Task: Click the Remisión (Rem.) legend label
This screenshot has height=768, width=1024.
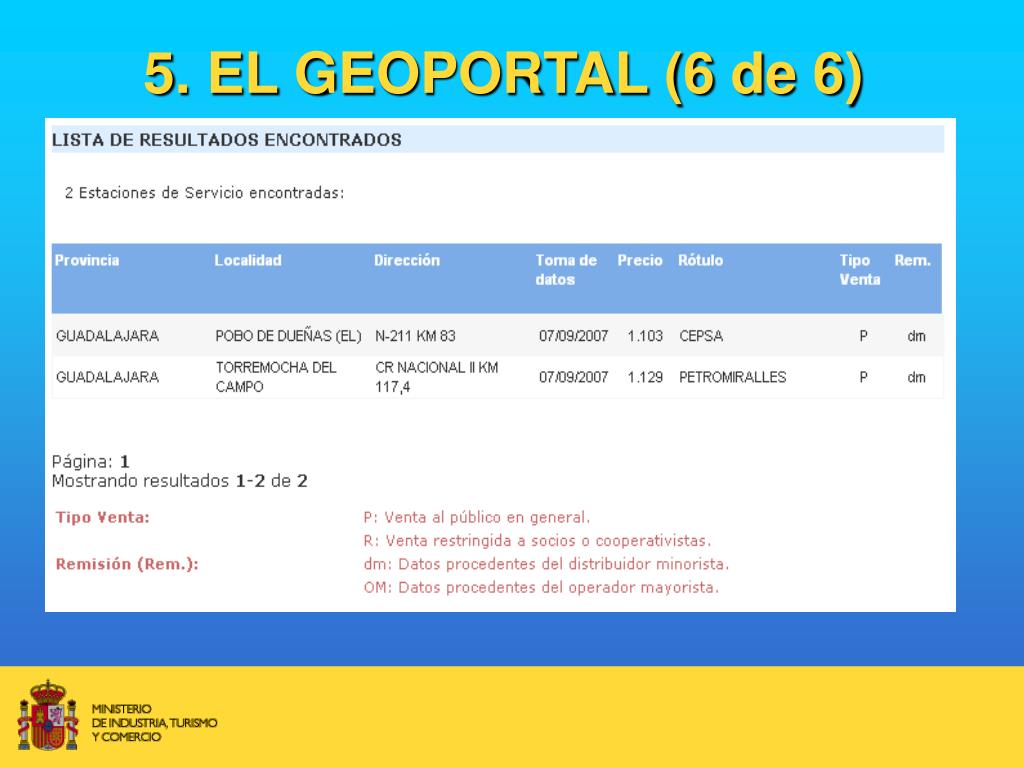Action: pyautogui.click(x=127, y=564)
